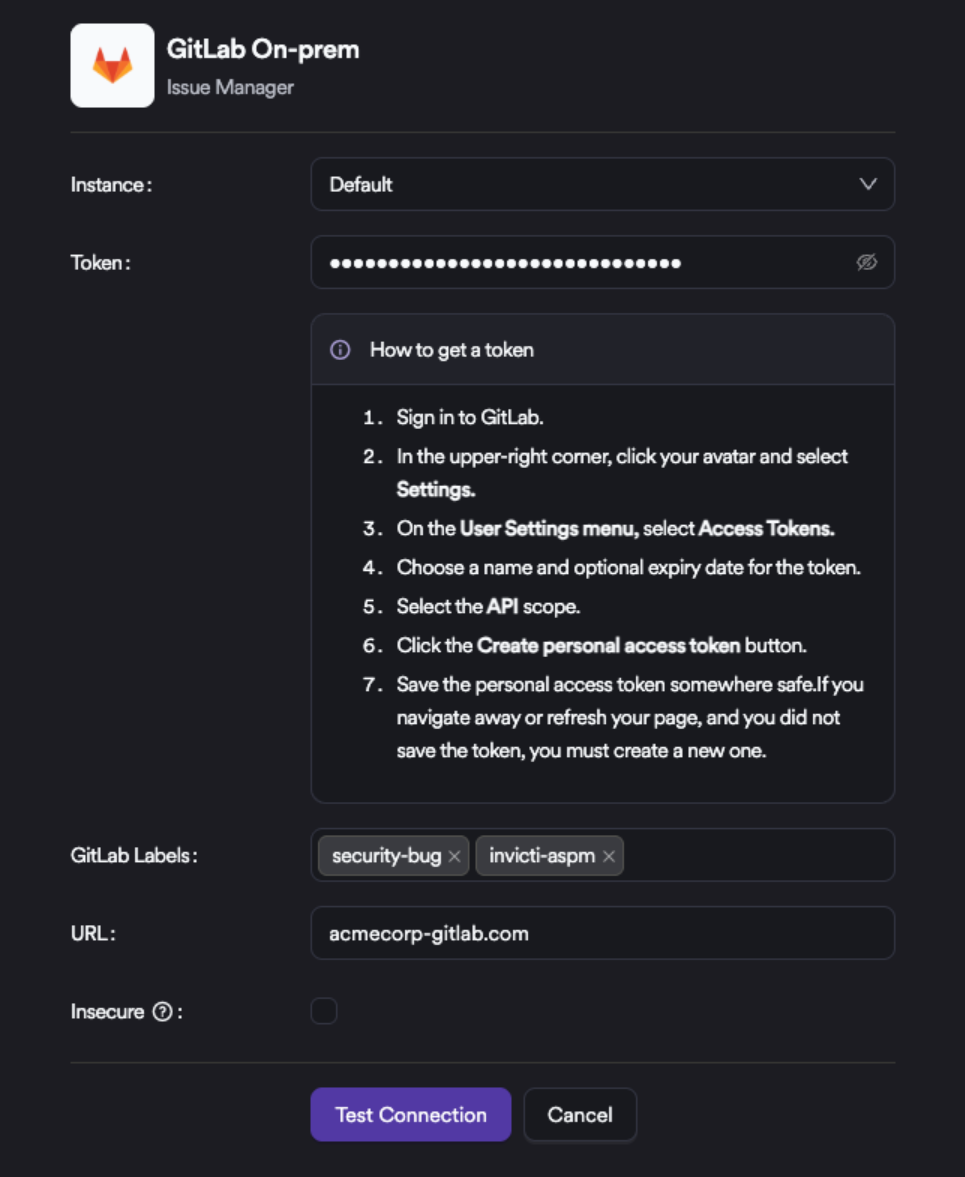This screenshot has height=1177, width=965.
Task: Expand the Instance dropdown chevron
Action: tap(867, 184)
